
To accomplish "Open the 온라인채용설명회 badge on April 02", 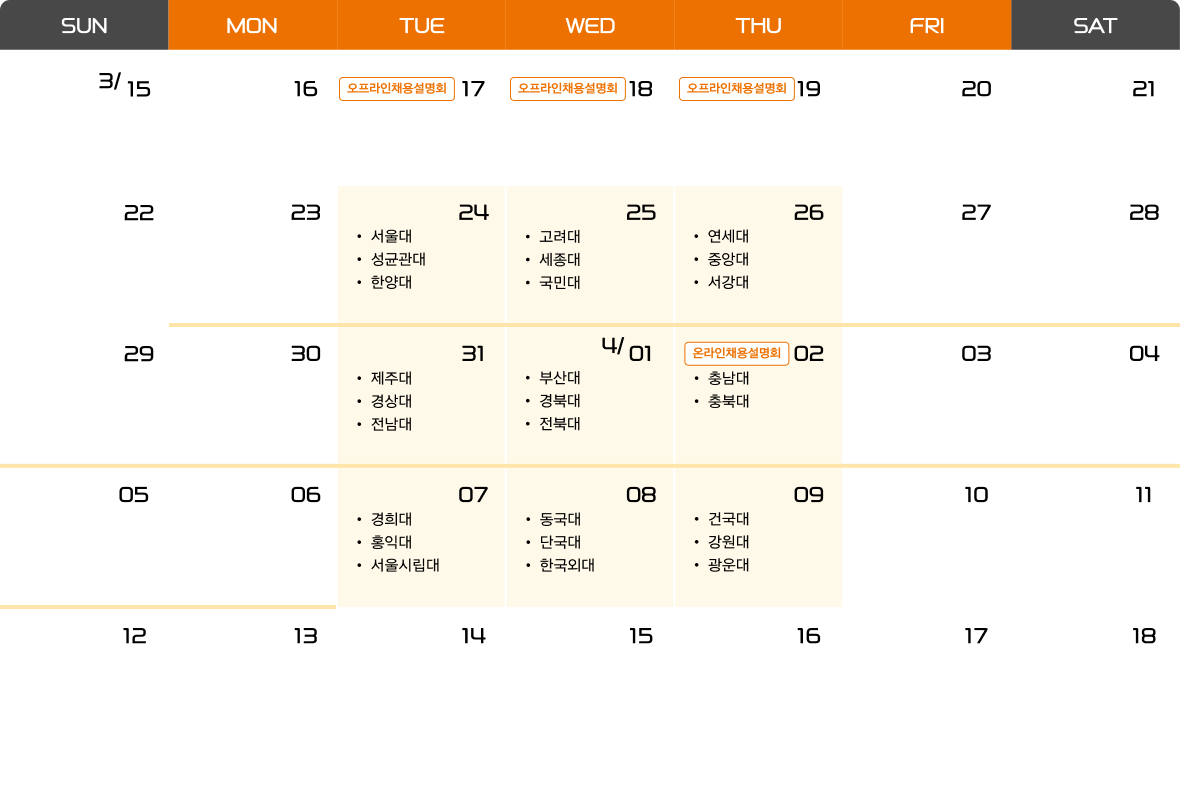I will 737,353.
